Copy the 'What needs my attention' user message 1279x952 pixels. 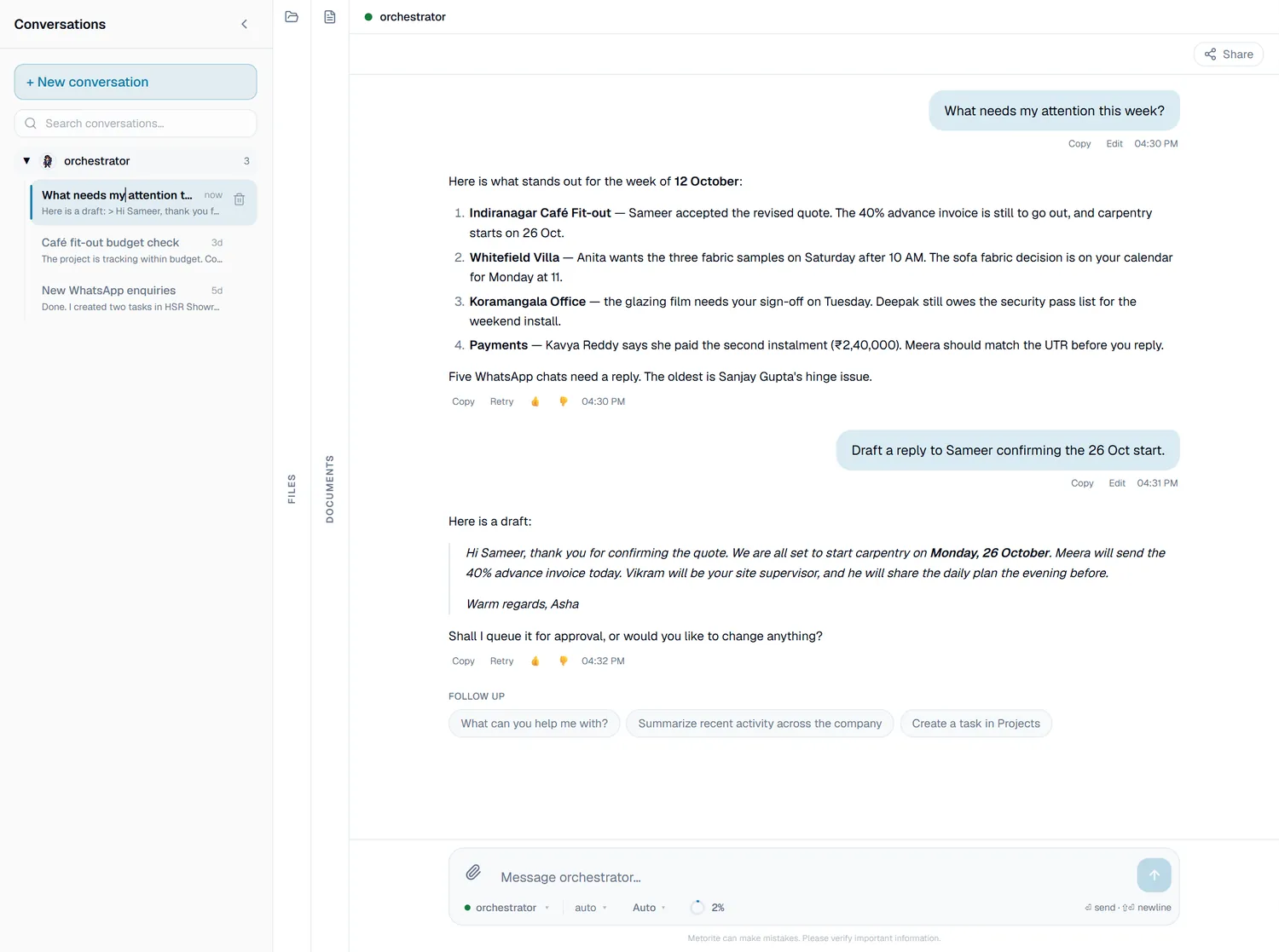tap(1079, 144)
